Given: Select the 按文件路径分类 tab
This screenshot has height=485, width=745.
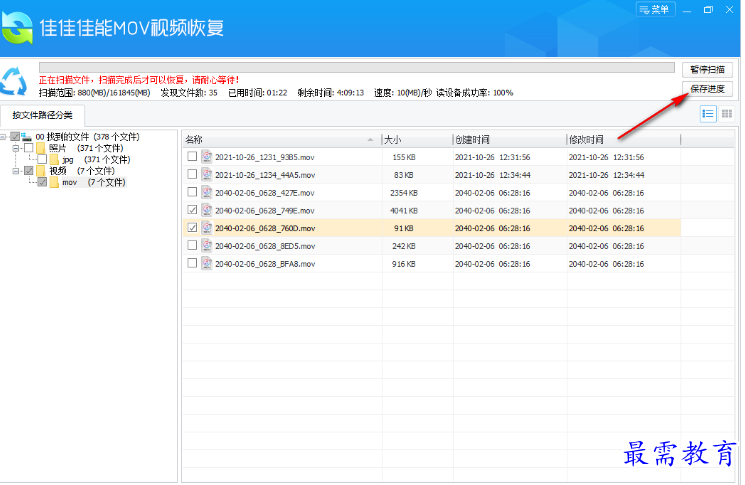Looking at the screenshot, I should point(42,115).
